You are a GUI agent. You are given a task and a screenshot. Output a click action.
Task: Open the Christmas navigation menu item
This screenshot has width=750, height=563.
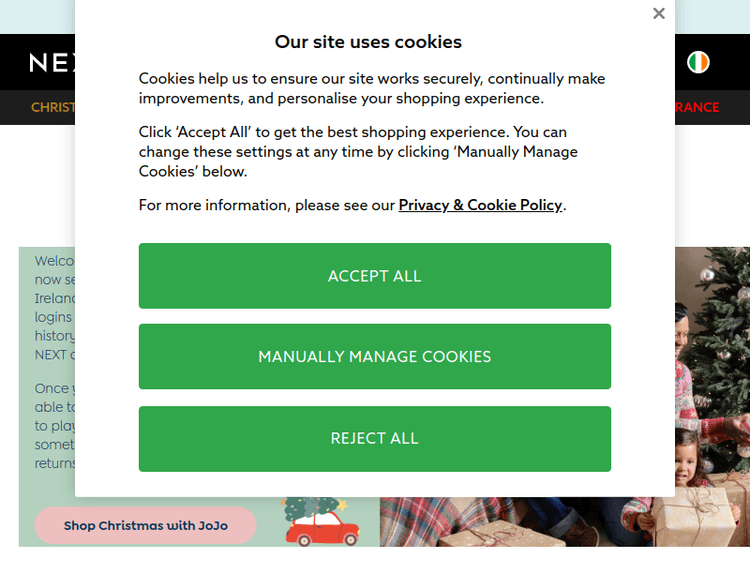point(52,107)
